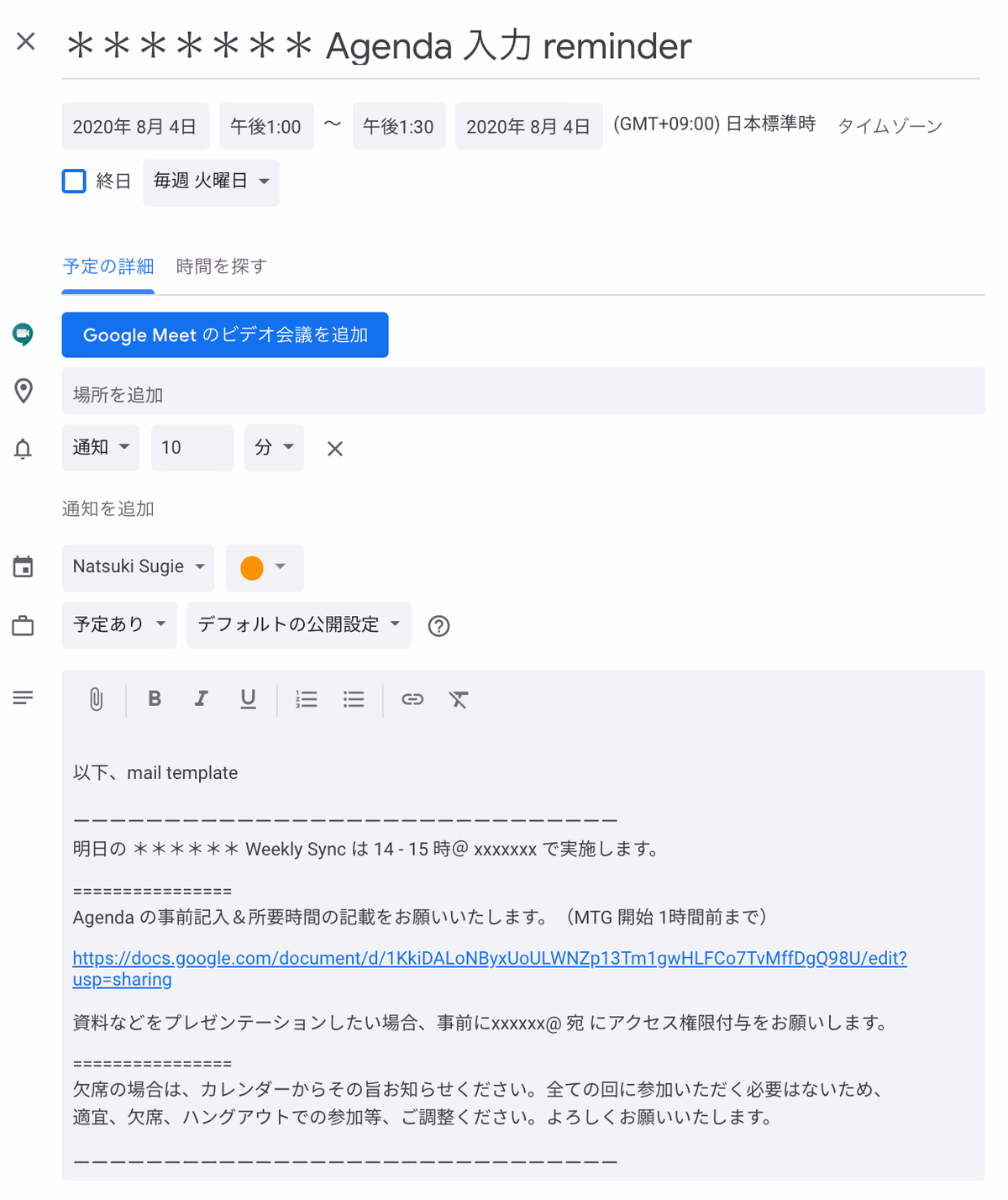
Task: Open visibility help question mark icon
Action: (x=438, y=626)
